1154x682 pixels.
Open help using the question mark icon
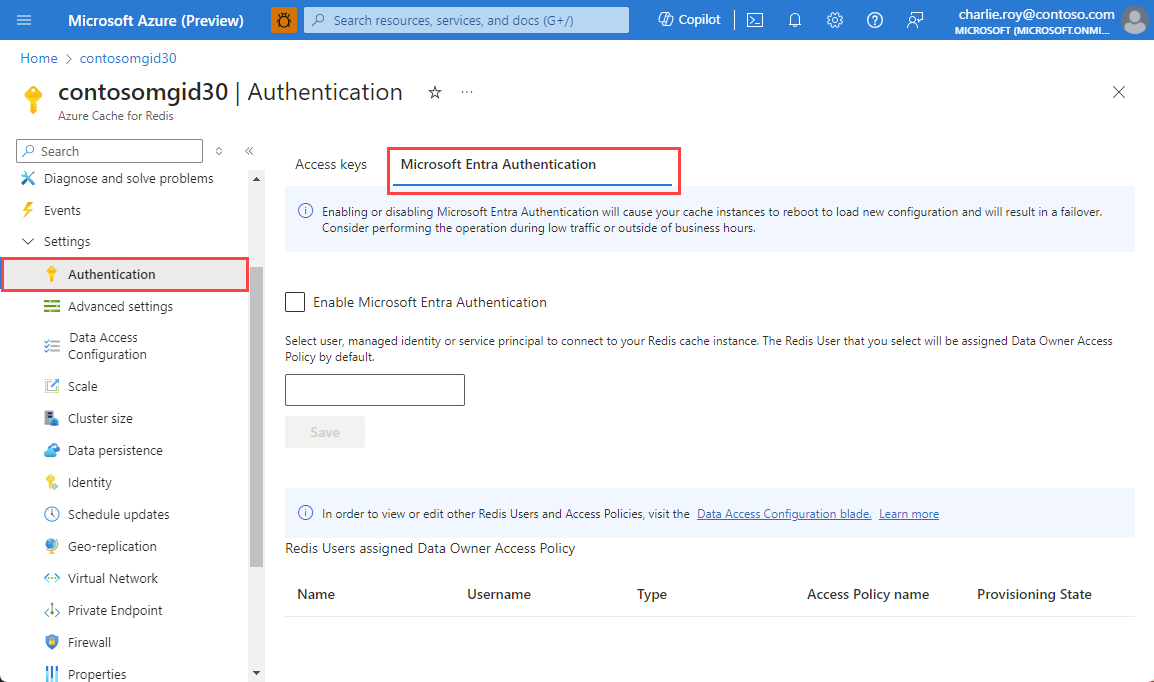[x=875, y=19]
